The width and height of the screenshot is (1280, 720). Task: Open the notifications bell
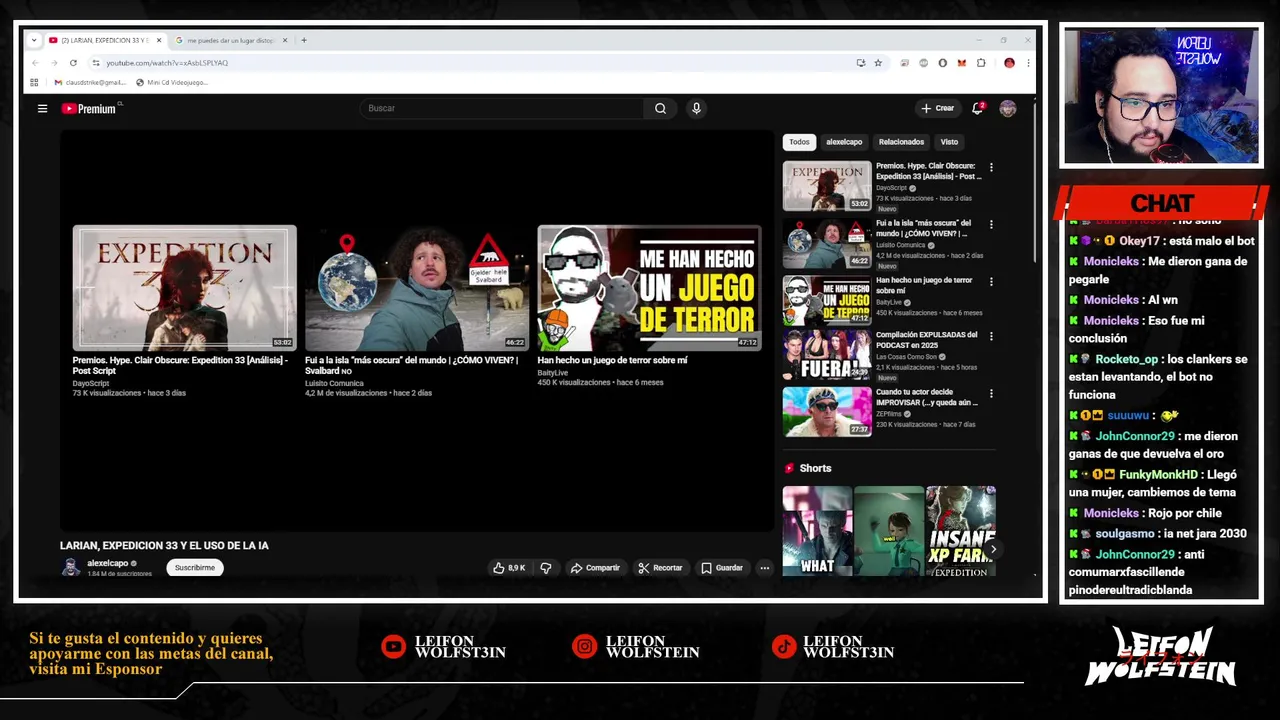coord(978,108)
